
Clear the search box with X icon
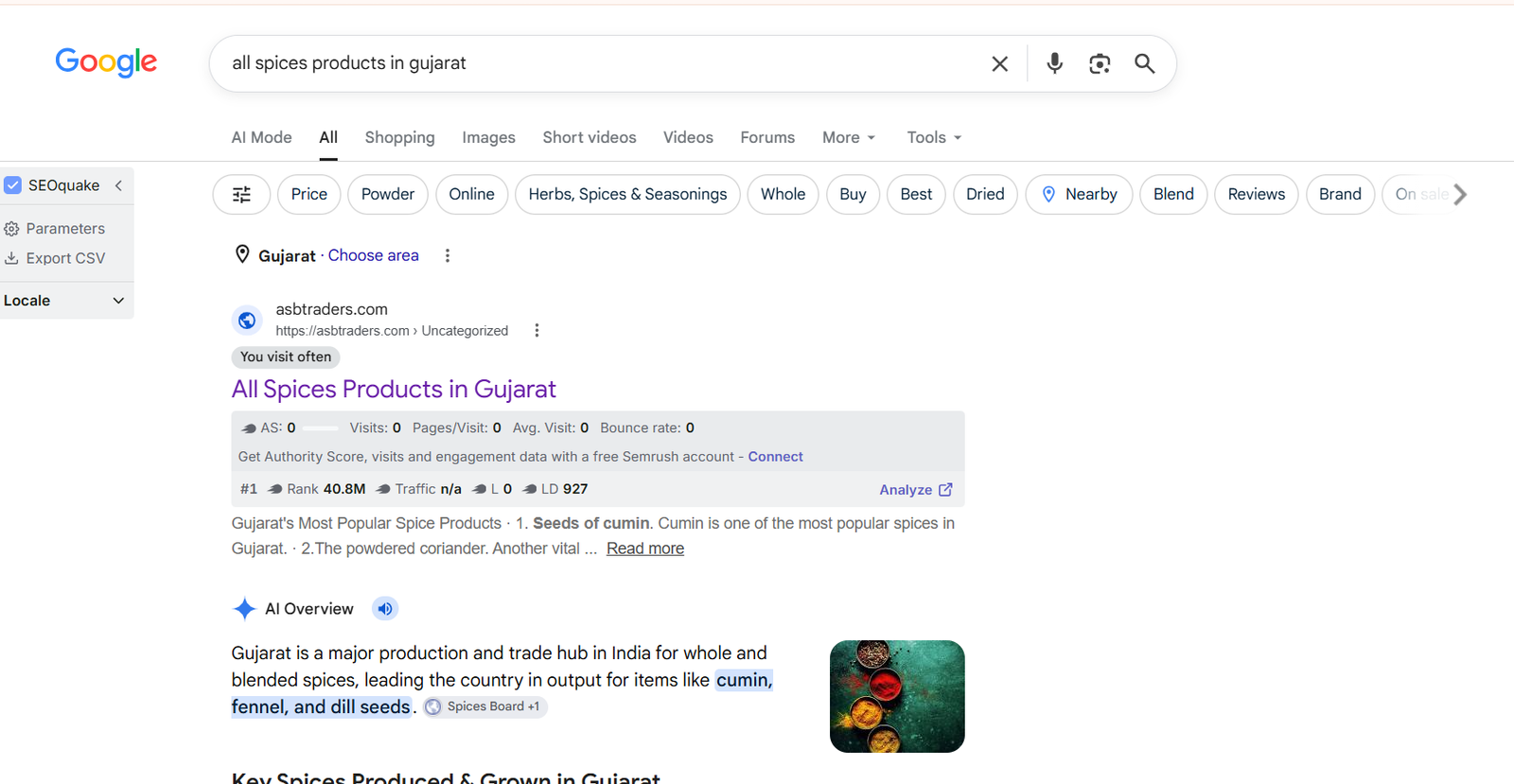[x=999, y=63]
